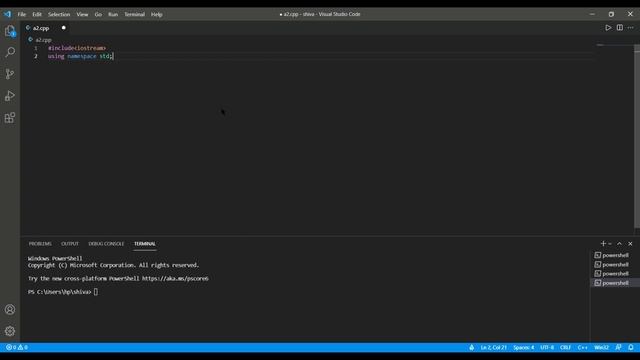
Task: Switch to the Terminal panel tab
Action: [x=145, y=244]
